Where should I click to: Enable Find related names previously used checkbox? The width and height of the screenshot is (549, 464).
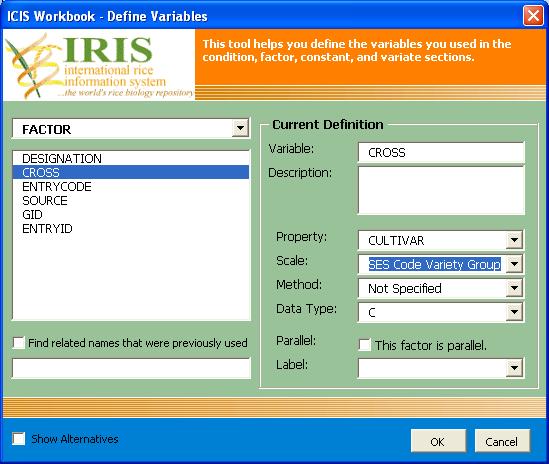(x=19, y=342)
